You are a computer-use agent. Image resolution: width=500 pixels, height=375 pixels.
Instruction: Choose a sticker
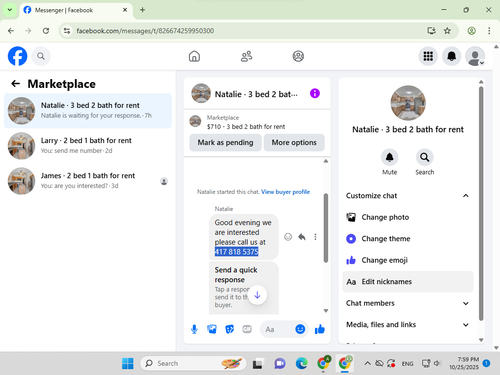[x=229, y=329]
